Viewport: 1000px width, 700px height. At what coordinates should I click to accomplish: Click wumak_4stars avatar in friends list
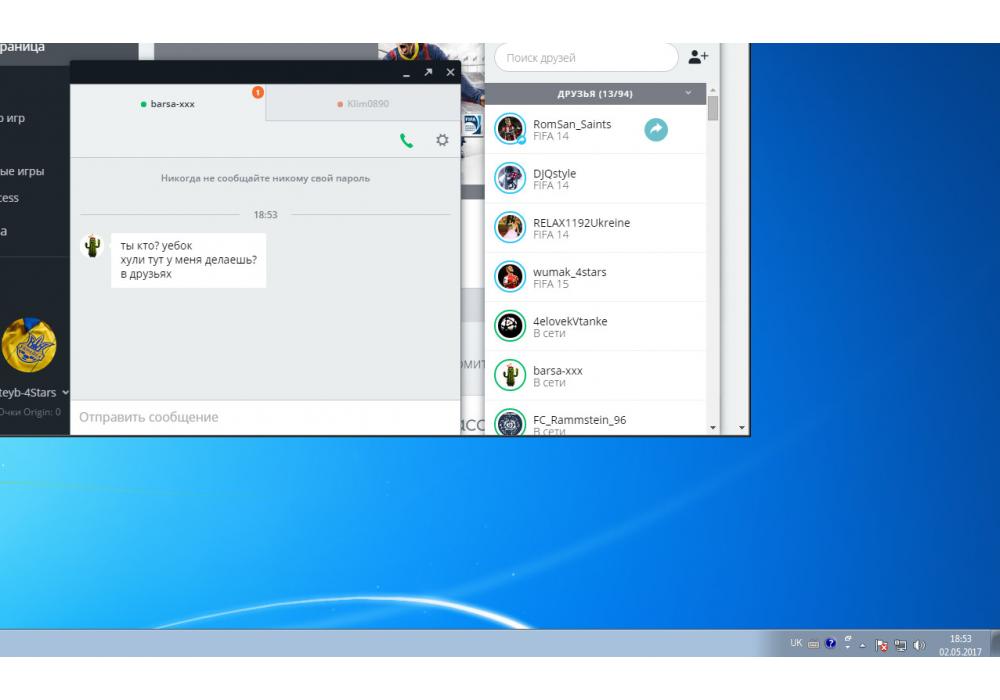(510, 277)
